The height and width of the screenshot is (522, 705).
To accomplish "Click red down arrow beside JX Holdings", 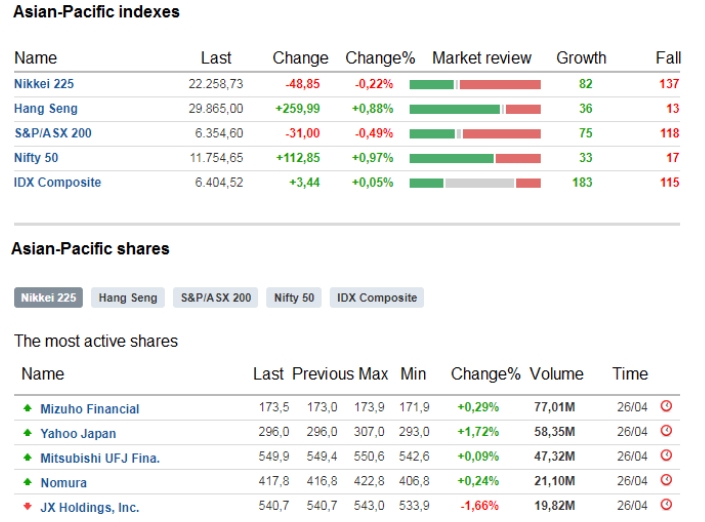I will click(x=27, y=507).
